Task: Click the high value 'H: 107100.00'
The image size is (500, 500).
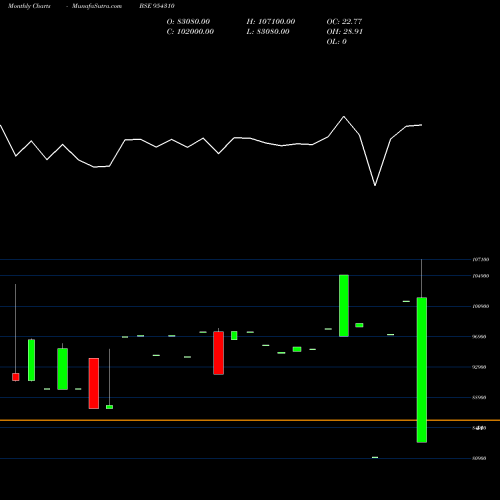Action: coord(271,22)
